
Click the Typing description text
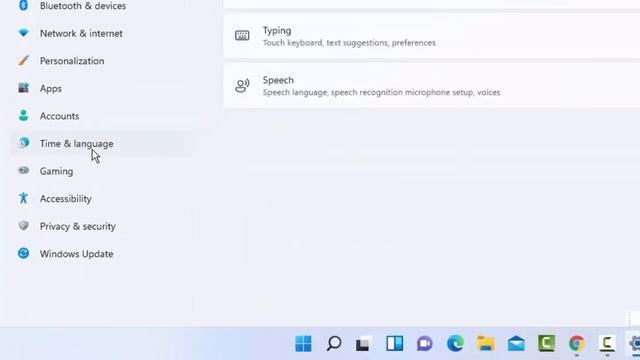pyautogui.click(x=349, y=43)
